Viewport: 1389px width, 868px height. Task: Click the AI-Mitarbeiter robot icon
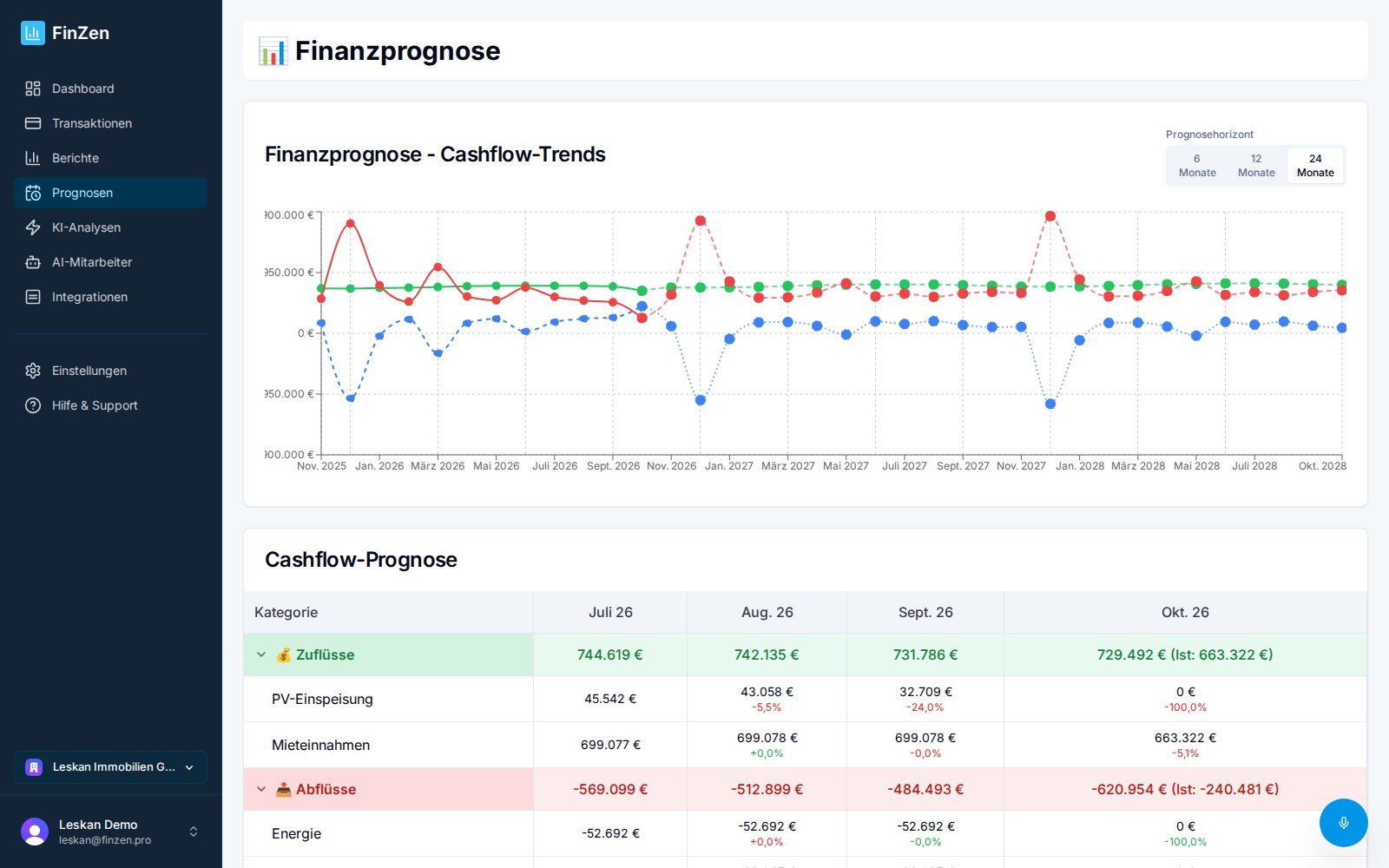click(33, 262)
